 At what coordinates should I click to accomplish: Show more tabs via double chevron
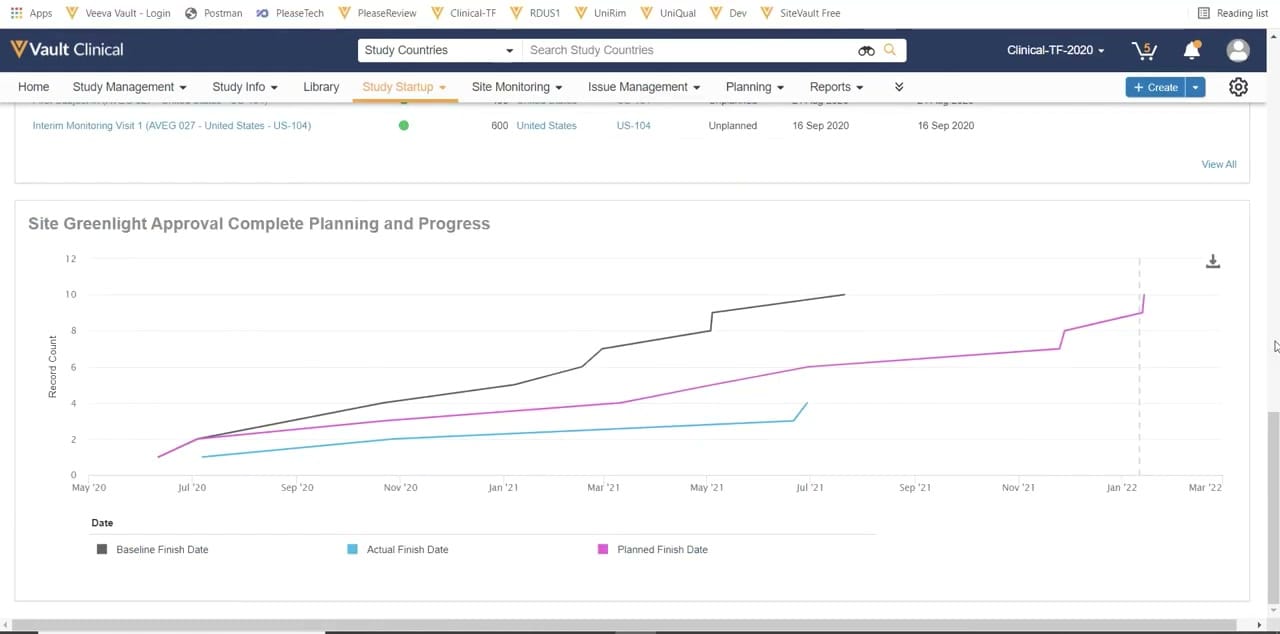(899, 87)
